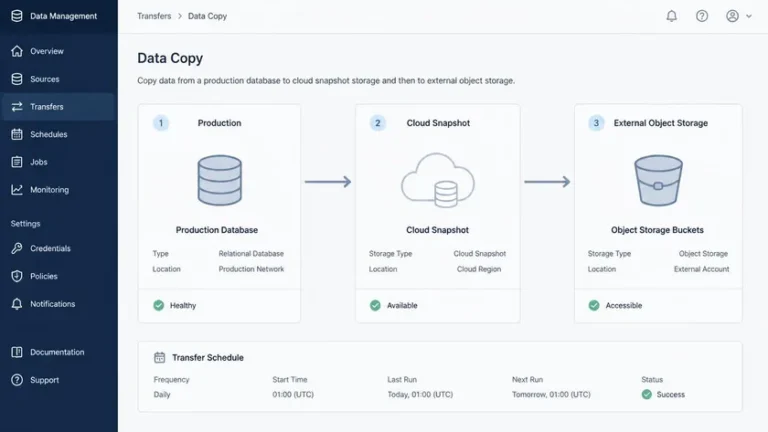Click the Support question mark icon

click(17, 380)
